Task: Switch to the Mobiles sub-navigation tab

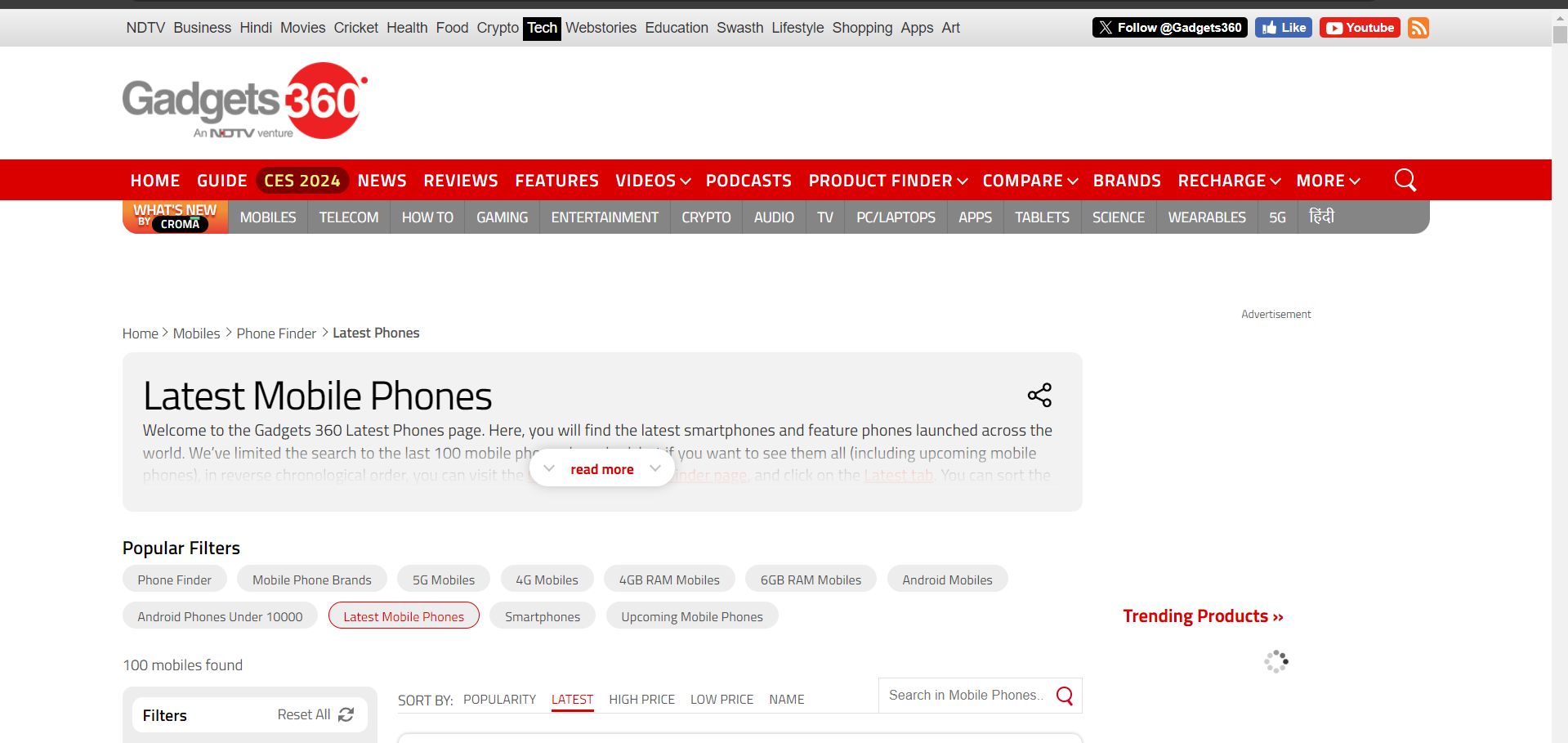Action: (x=268, y=217)
